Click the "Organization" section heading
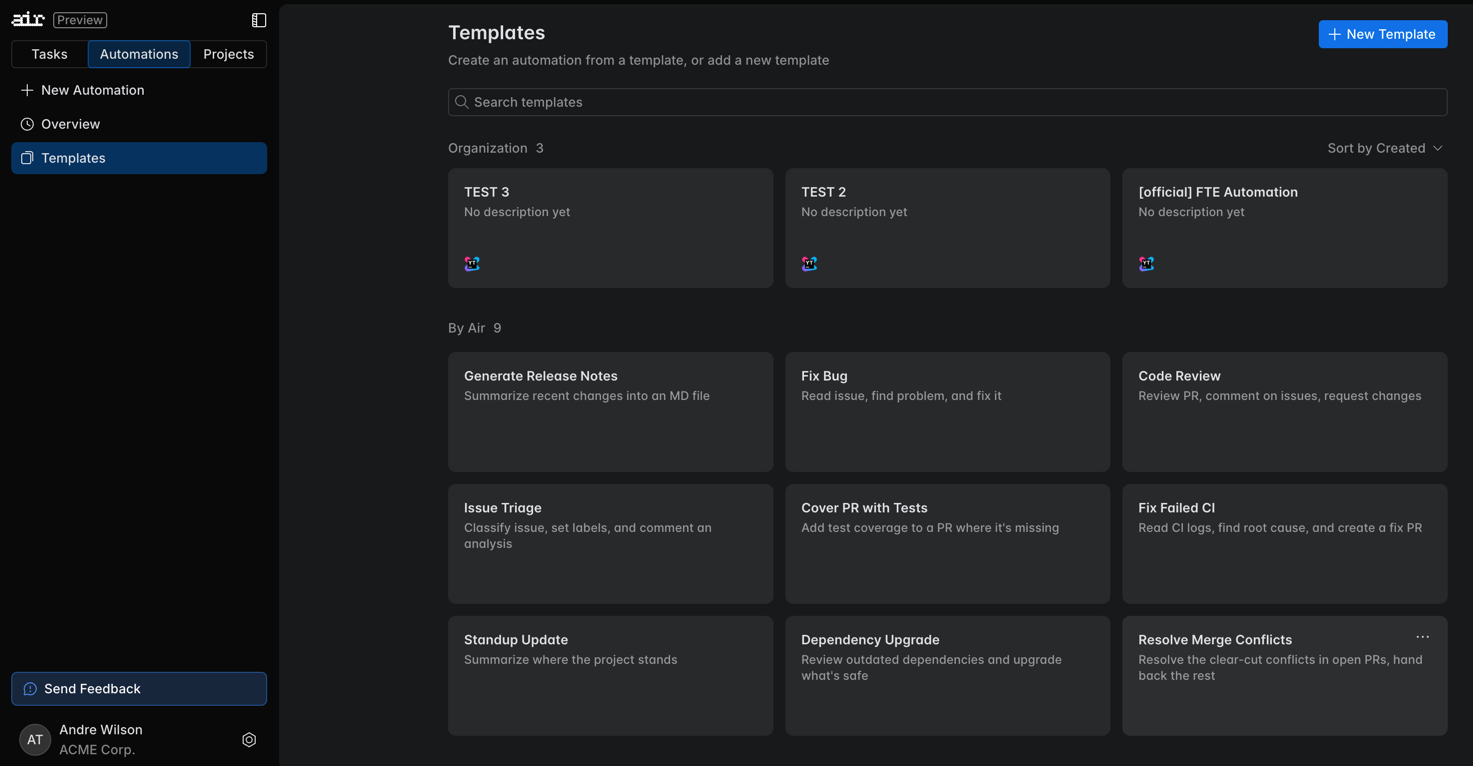Screen dimensions: 1473x766 click(x=487, y=148)
